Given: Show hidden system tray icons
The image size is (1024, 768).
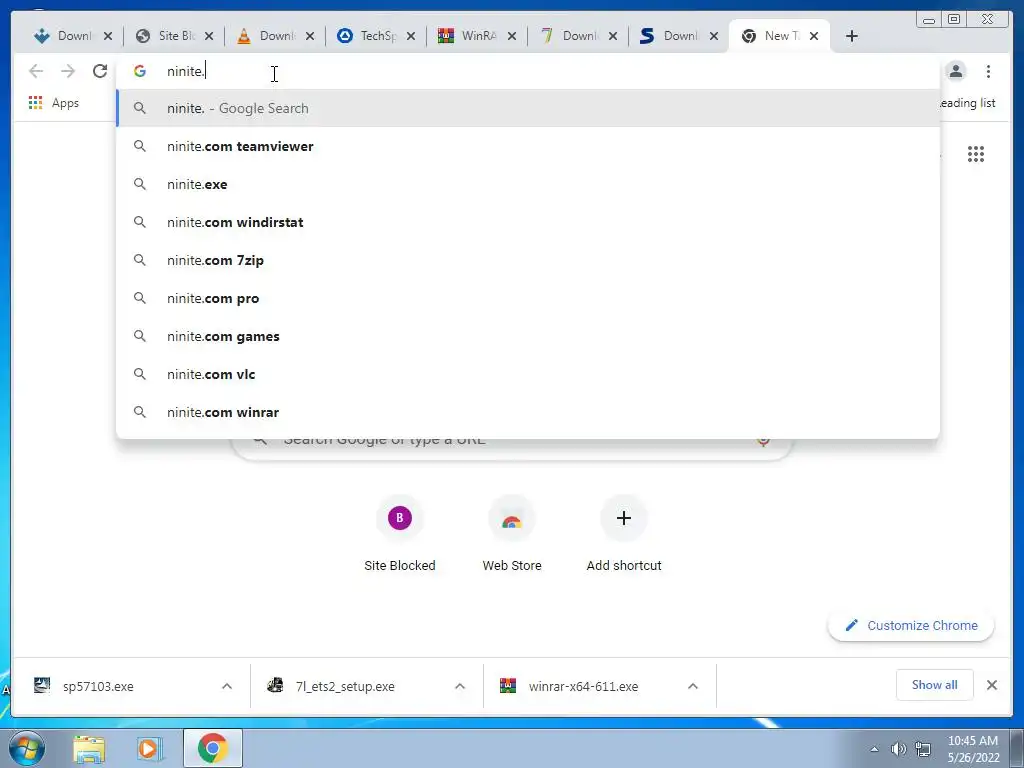Looking at the screenshot, I should (874, 749).
